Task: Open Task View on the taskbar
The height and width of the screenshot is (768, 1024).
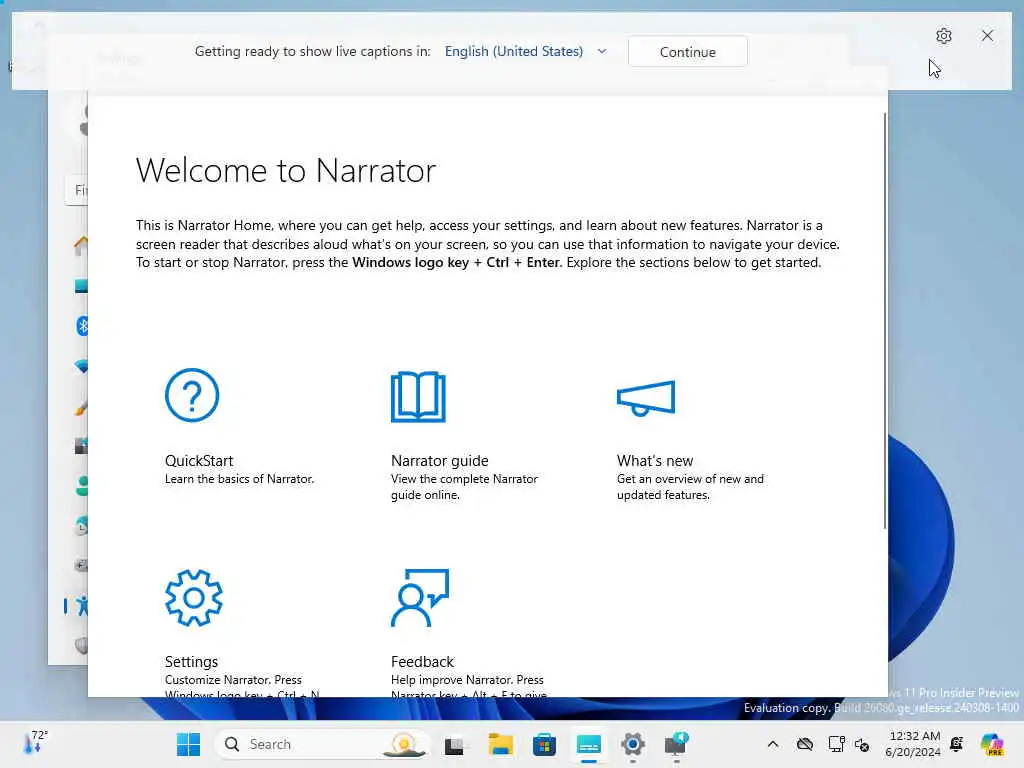Action: (454, 744)
